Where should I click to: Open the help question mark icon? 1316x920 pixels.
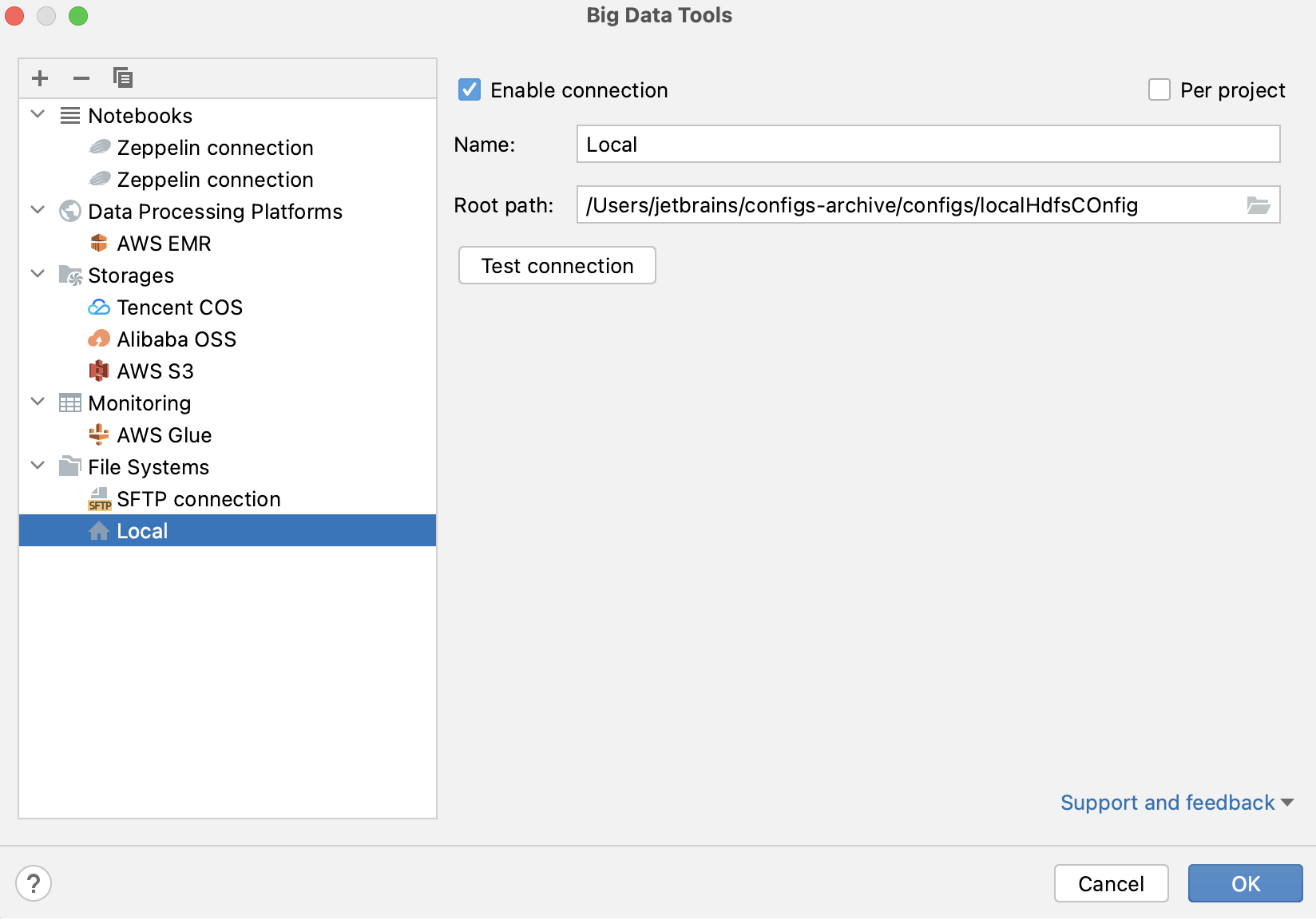34,883
